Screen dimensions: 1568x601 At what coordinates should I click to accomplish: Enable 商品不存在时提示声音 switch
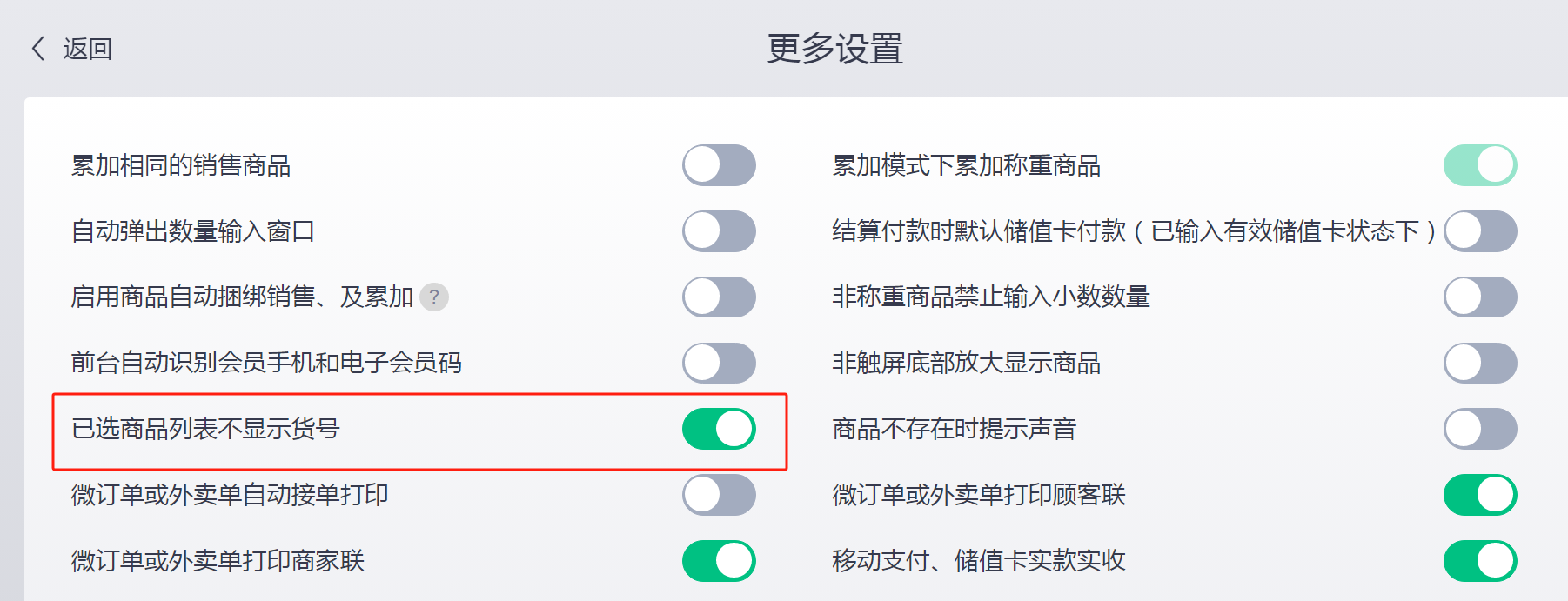coord(1480,429)
